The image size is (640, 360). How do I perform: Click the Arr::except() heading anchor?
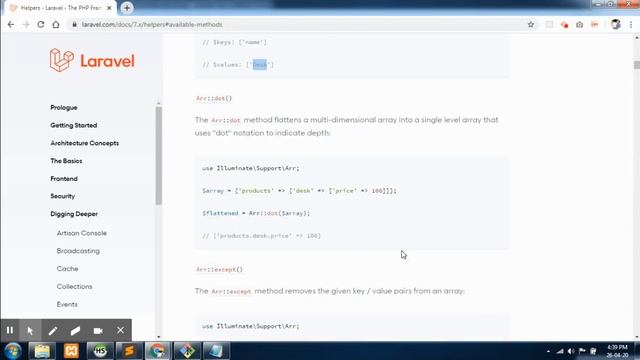pyautogui.click(x=219, y=269)
